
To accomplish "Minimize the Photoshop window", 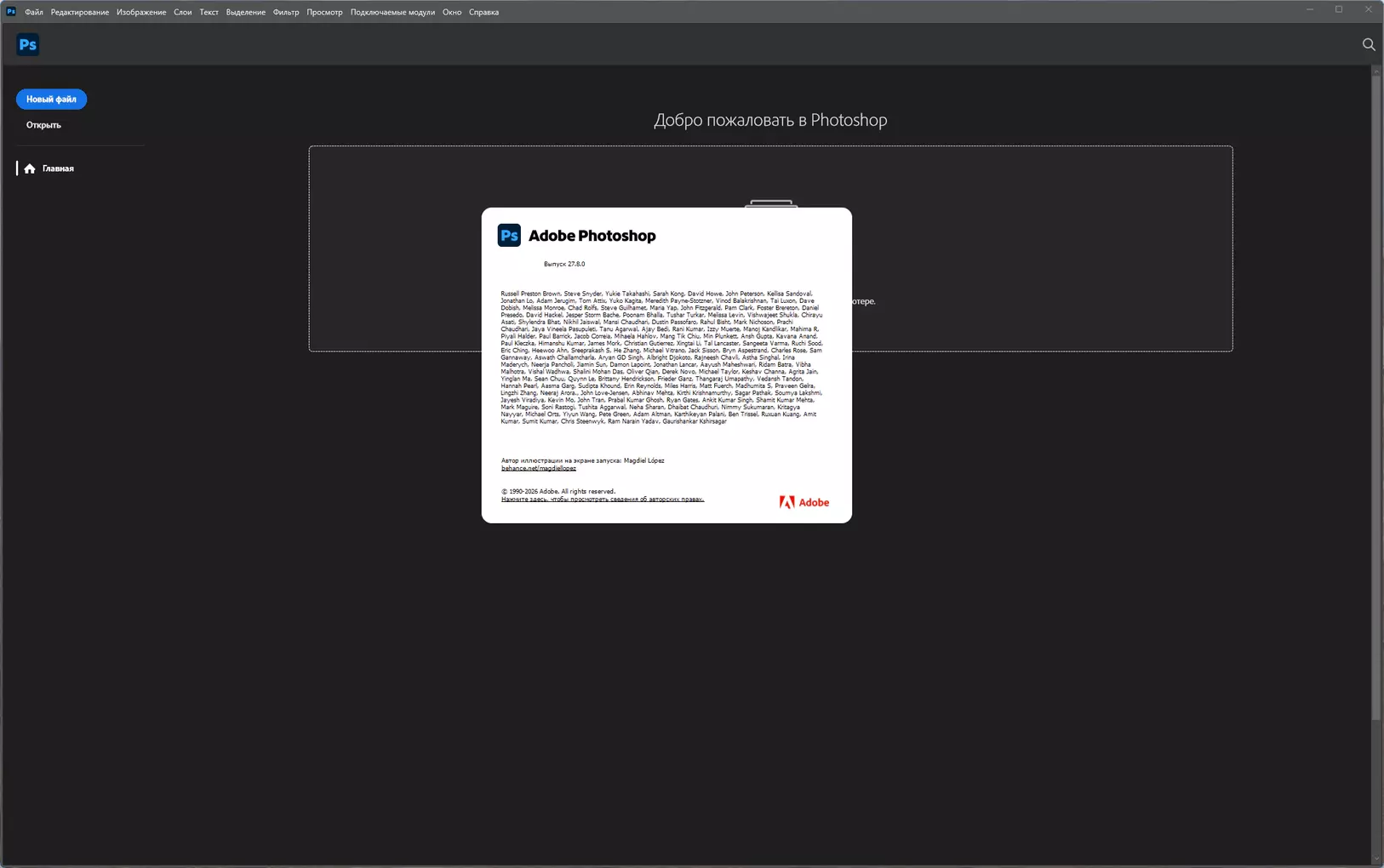I will click(1310, 9).
